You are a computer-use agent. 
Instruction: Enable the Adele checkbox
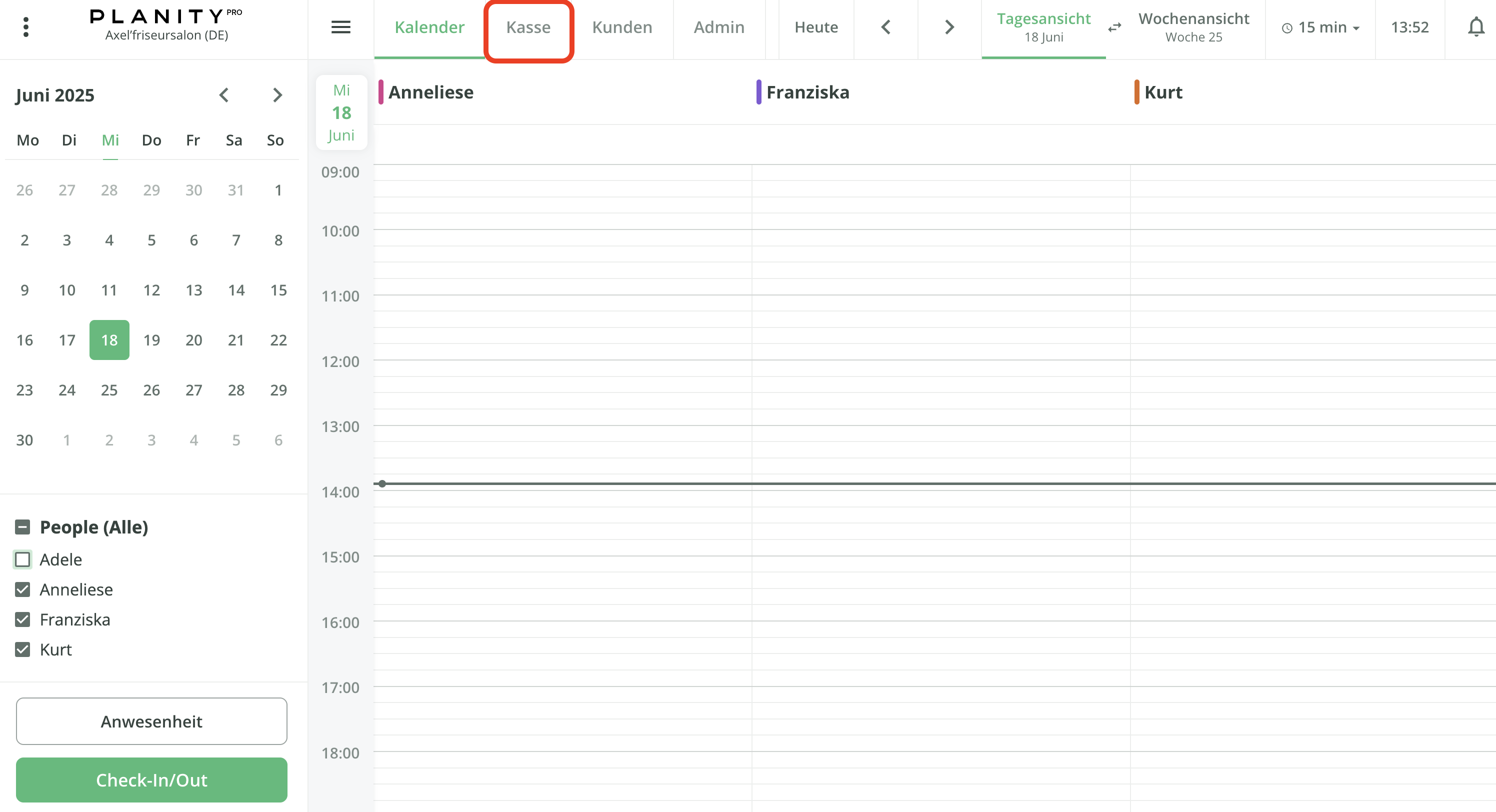click(22, 559)
